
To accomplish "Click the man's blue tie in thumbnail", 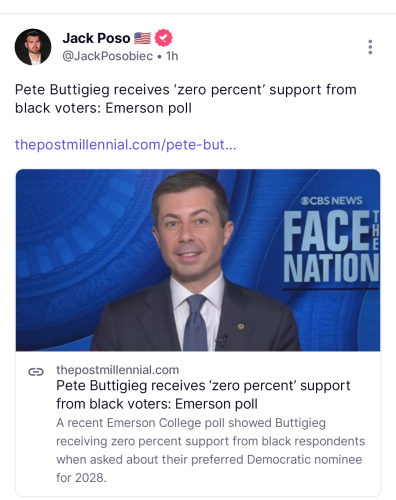I will click(196, 322).
